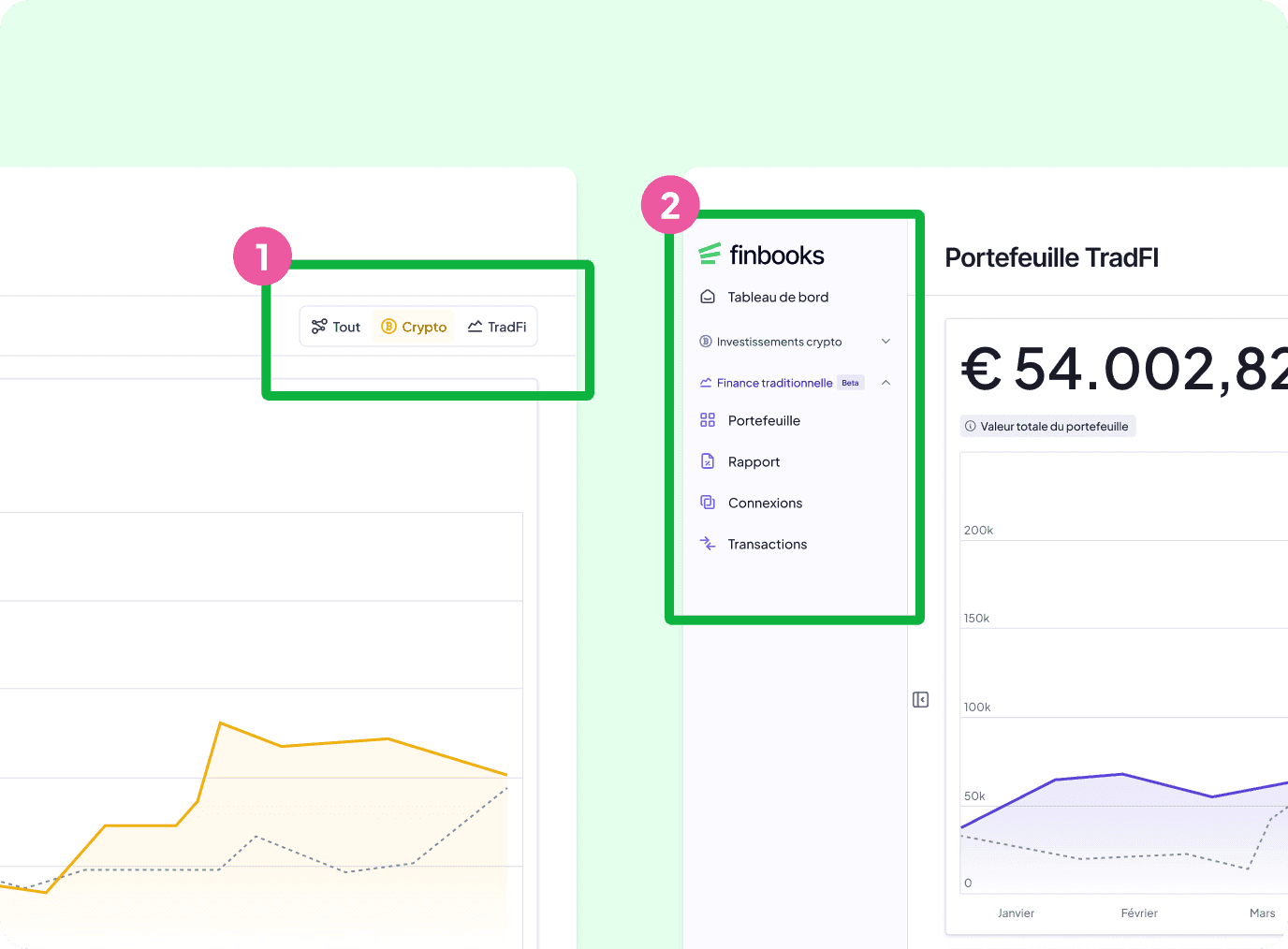Click the Investissements crypto coin icon

click(x=706, y=342)
